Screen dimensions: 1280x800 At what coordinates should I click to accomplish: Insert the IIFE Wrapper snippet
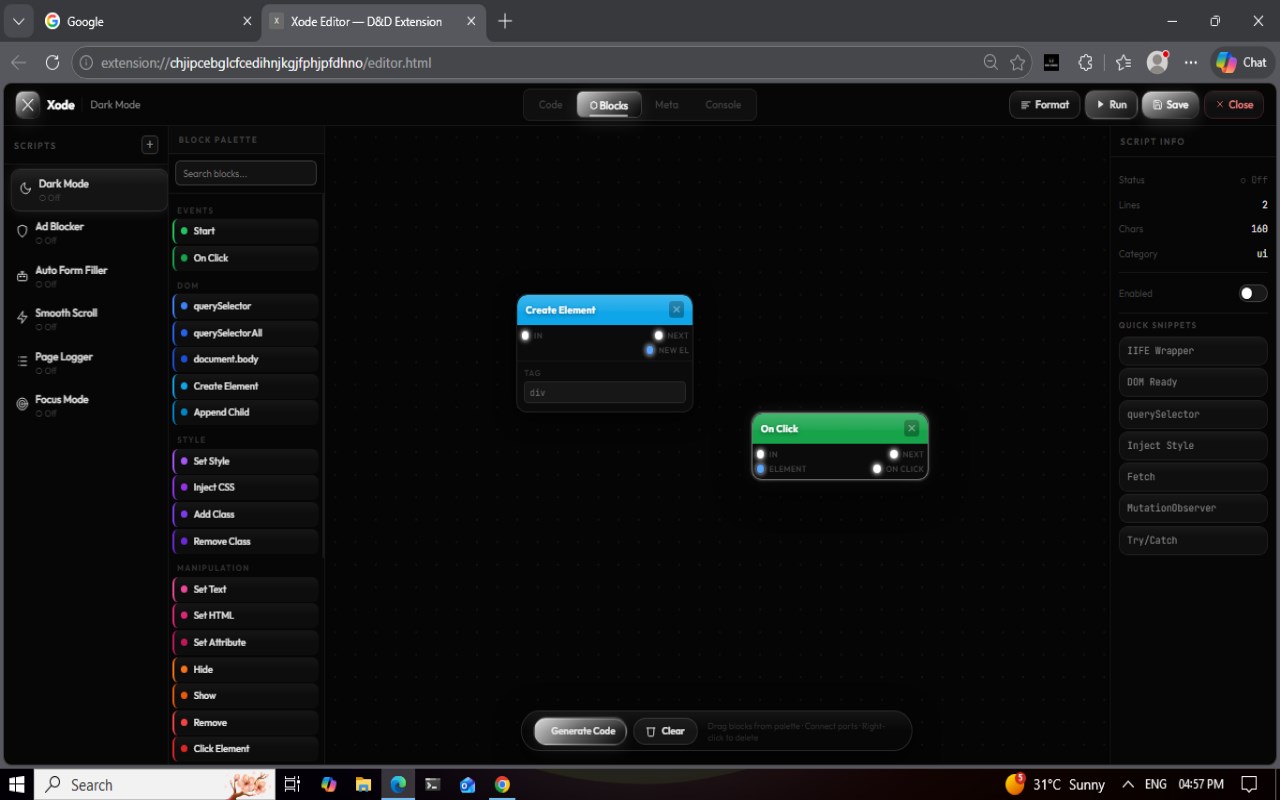tap(1193, 351)
